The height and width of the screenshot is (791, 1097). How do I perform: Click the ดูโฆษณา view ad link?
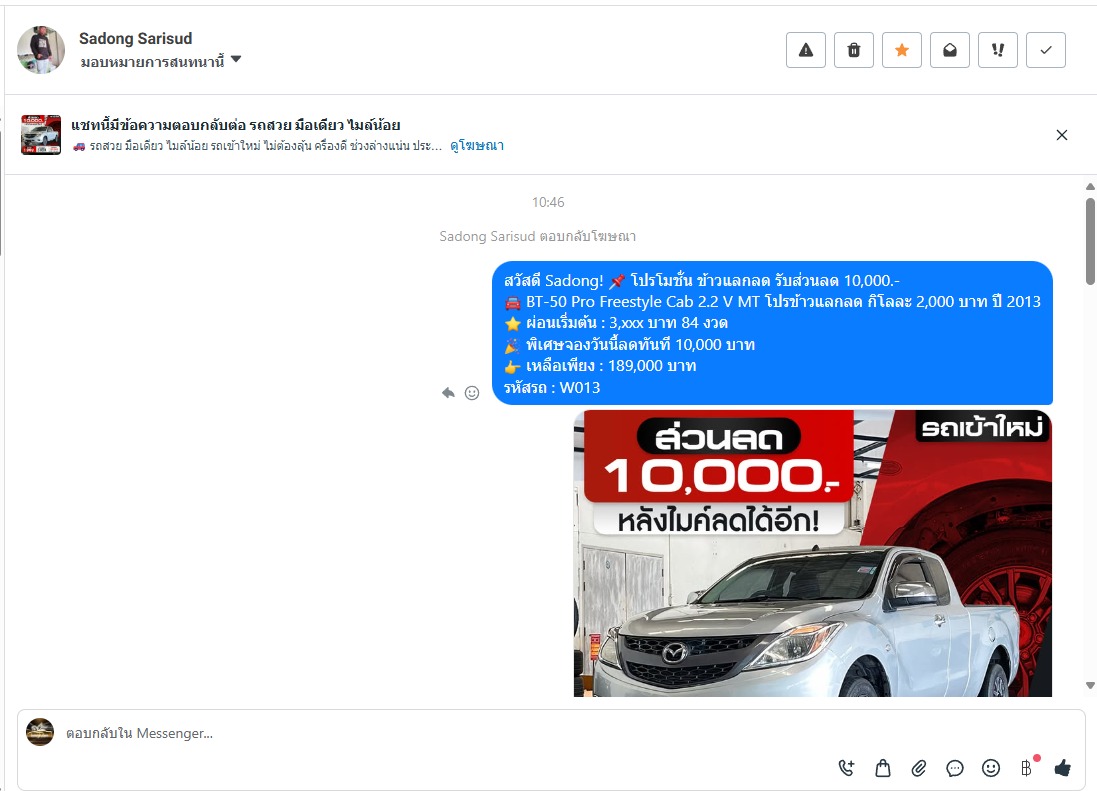[x=476, y=145]
